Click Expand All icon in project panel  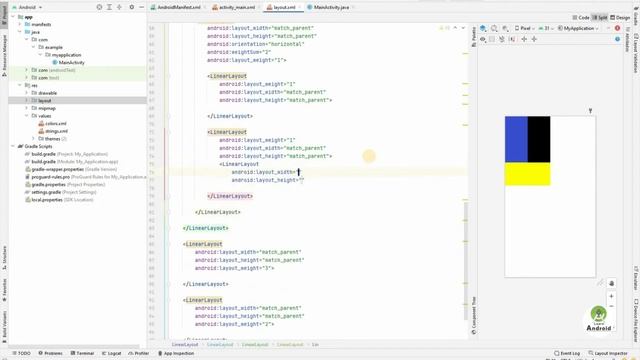click(109, 7)
